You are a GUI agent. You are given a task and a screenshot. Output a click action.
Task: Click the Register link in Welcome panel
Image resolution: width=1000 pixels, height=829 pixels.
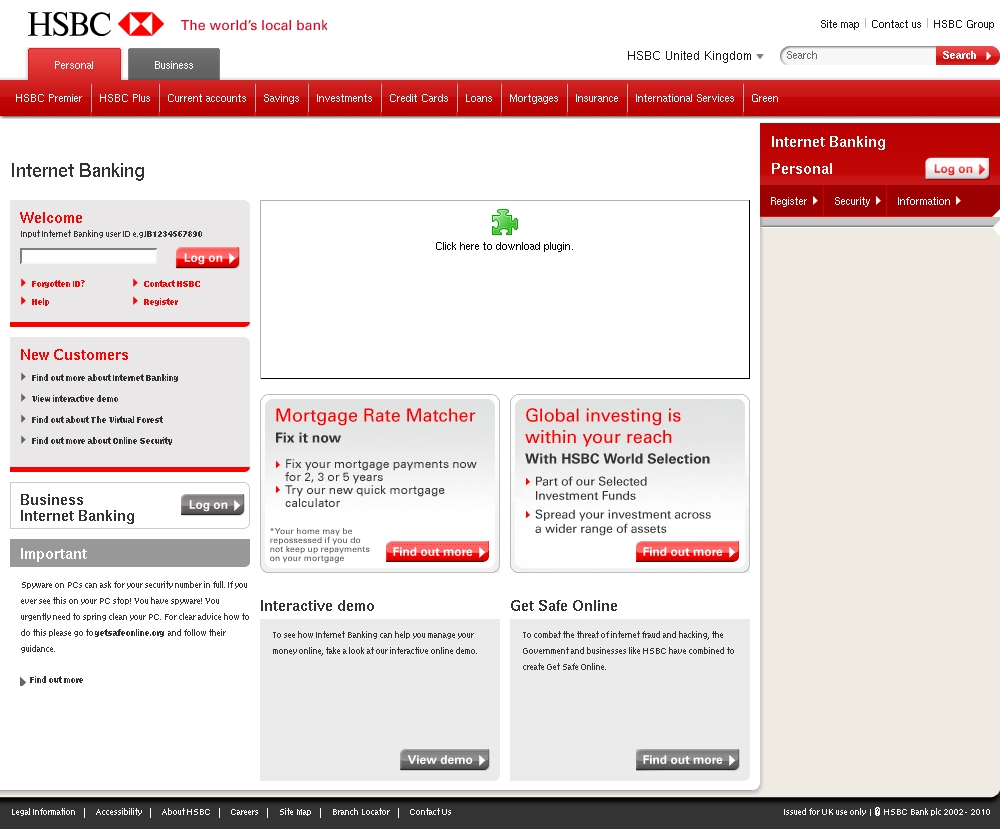click(161, 302)
